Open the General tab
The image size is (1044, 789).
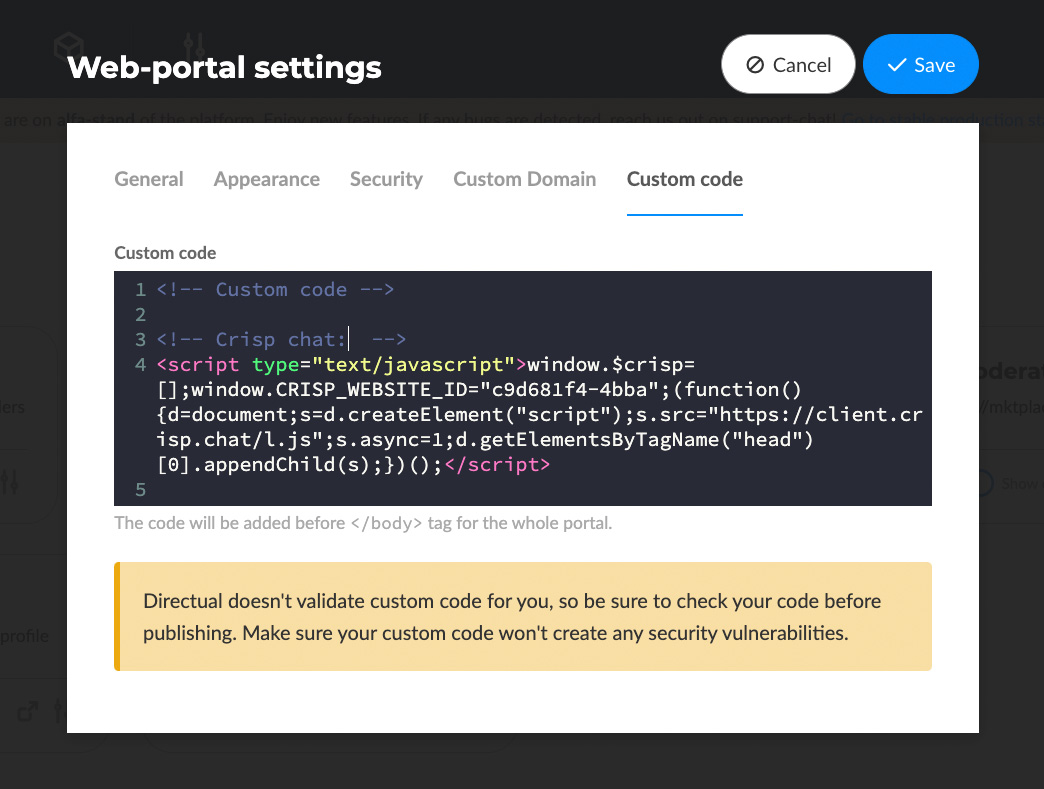149,180
